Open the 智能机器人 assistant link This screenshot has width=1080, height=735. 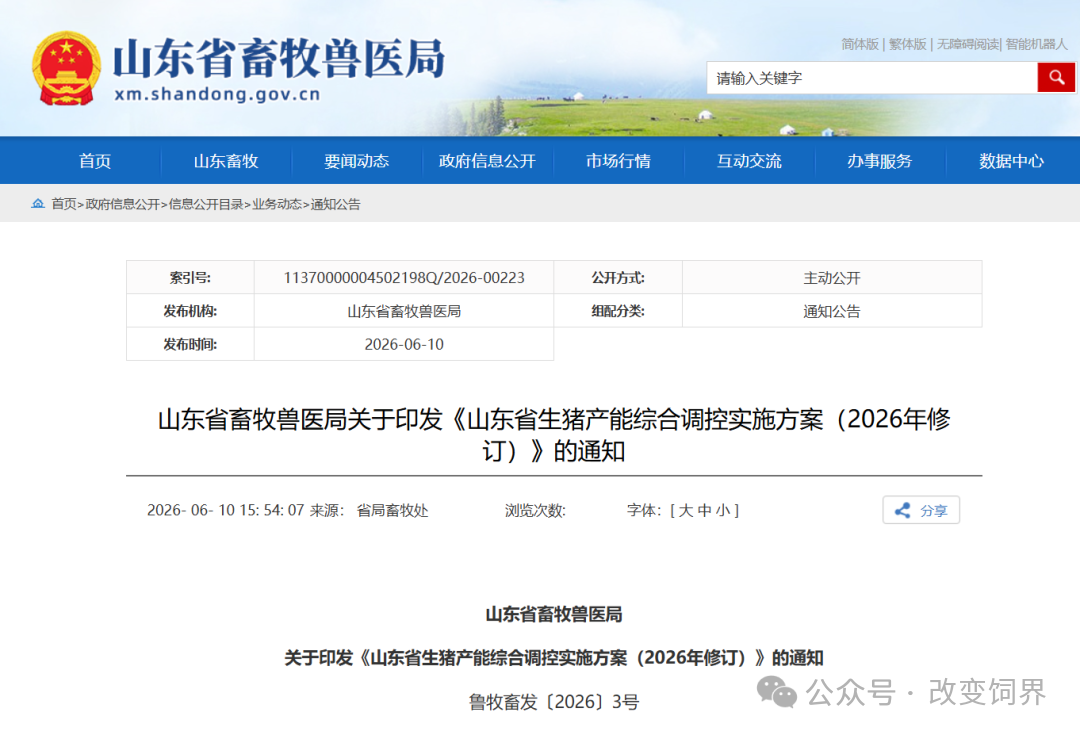[1037, 44]
